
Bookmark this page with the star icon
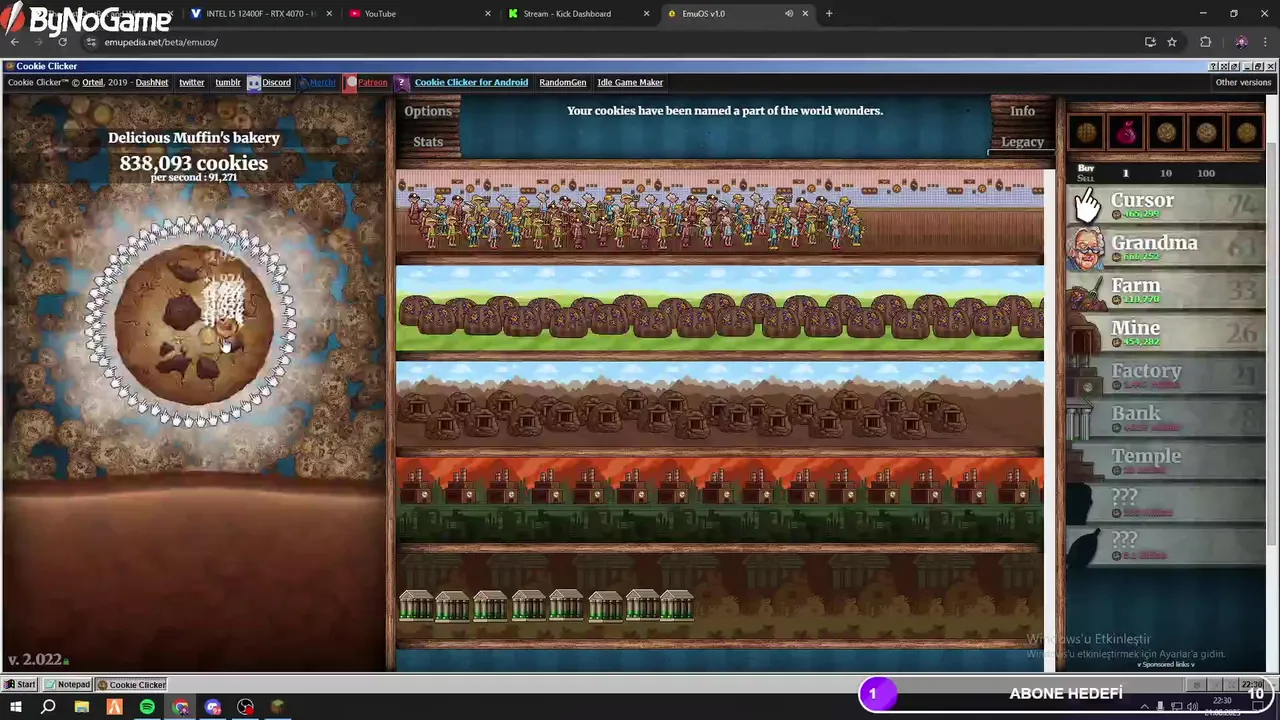1172,42
